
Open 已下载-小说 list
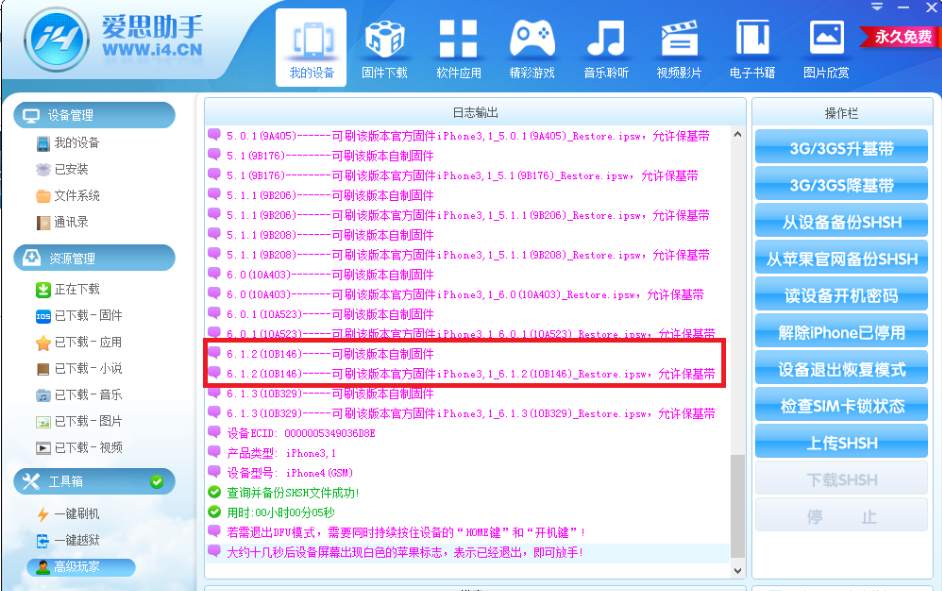79,368
